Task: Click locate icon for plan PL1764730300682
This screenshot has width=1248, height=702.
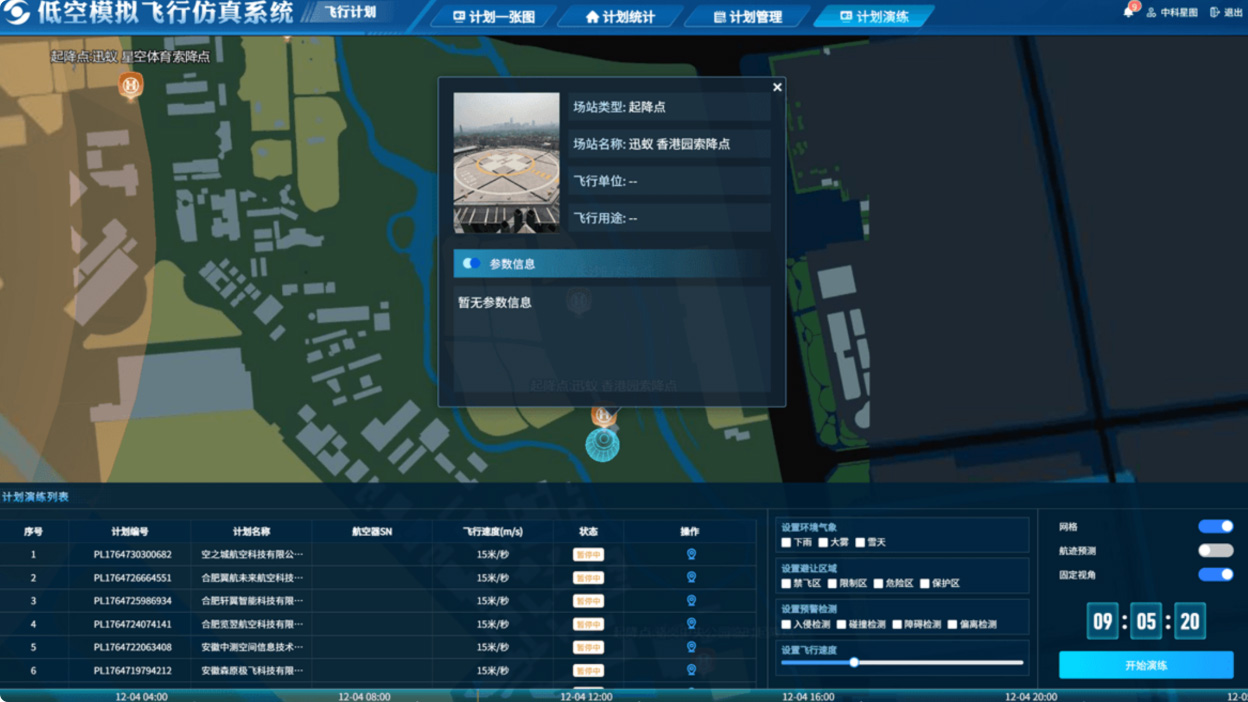Action: coord(690,554)
